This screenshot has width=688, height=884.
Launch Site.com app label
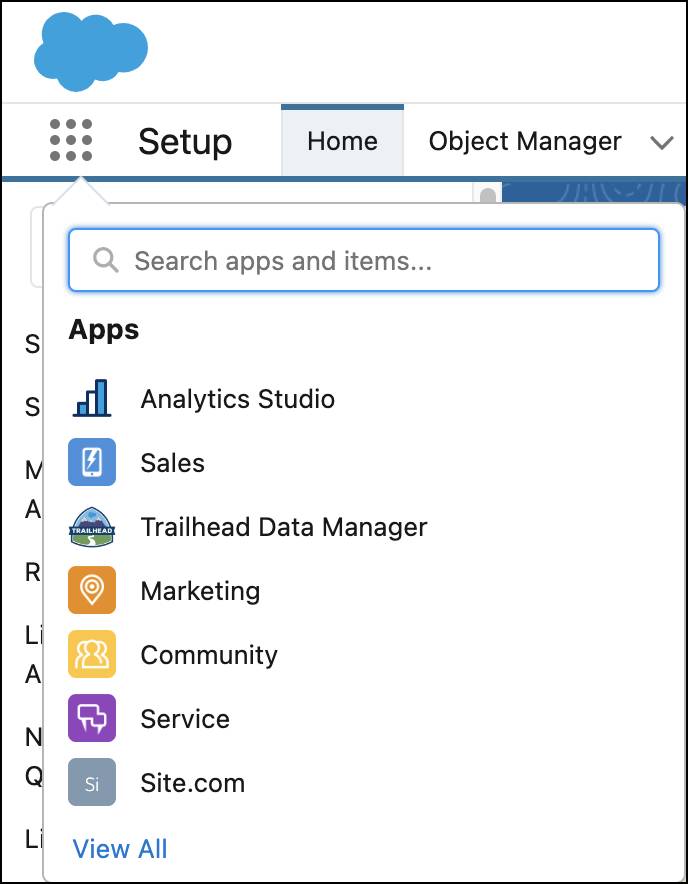click(192, 783)
